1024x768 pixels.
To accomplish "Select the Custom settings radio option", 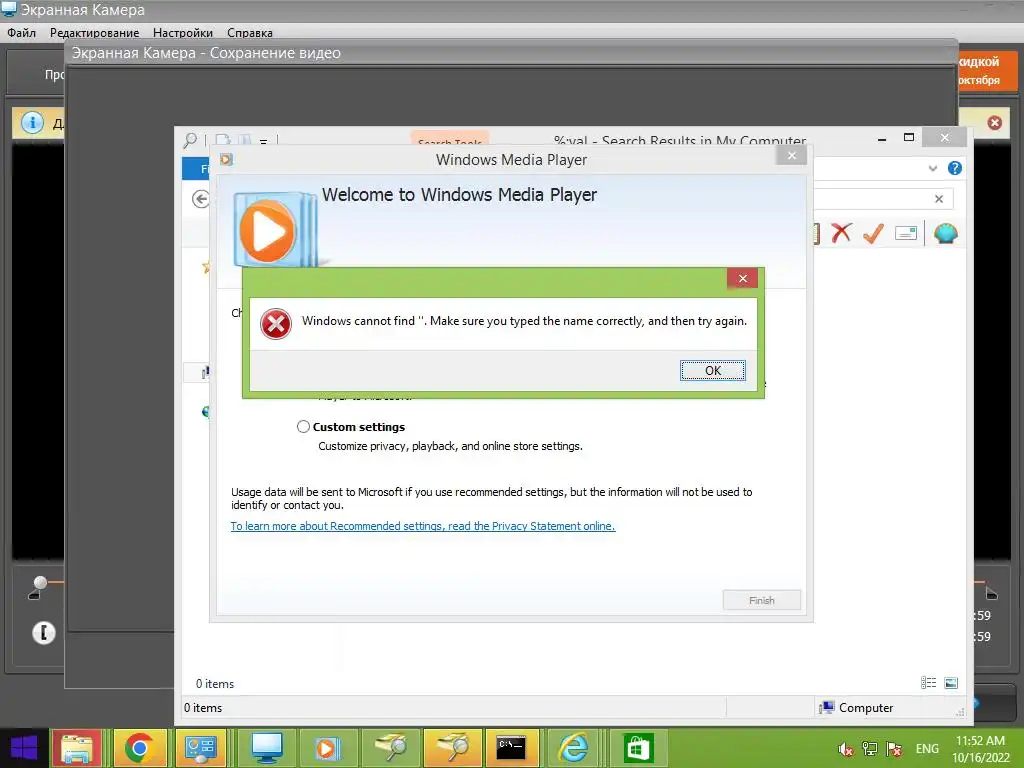I will pos(303,426).
